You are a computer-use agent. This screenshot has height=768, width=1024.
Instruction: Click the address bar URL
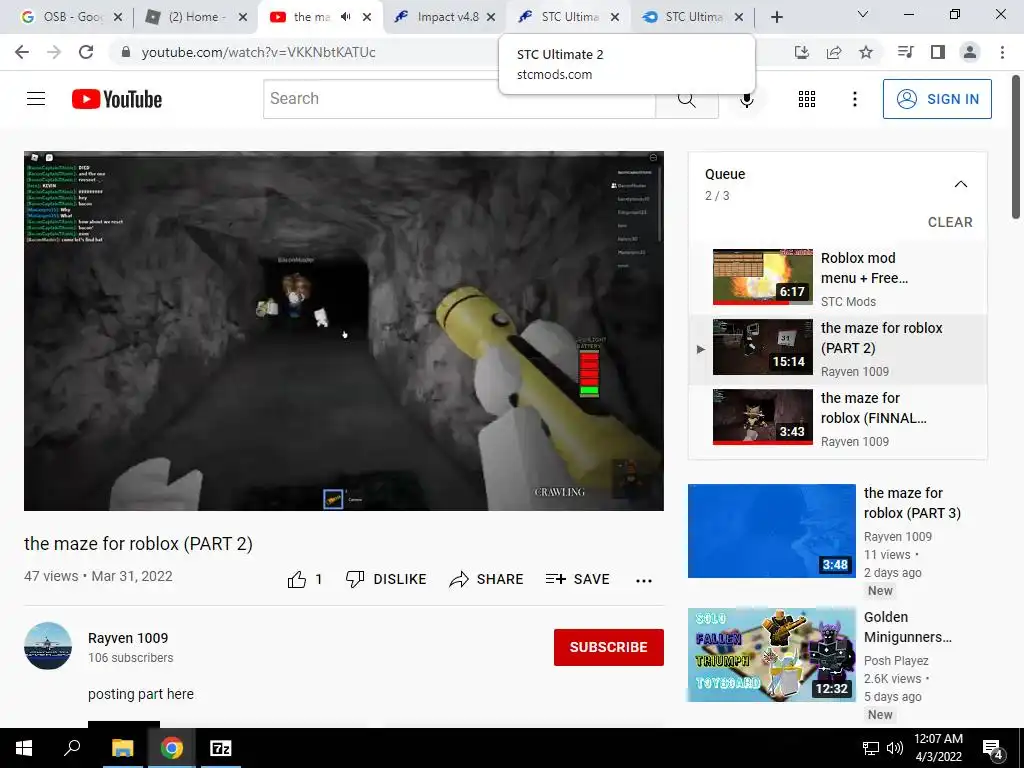tap(259, 52)
